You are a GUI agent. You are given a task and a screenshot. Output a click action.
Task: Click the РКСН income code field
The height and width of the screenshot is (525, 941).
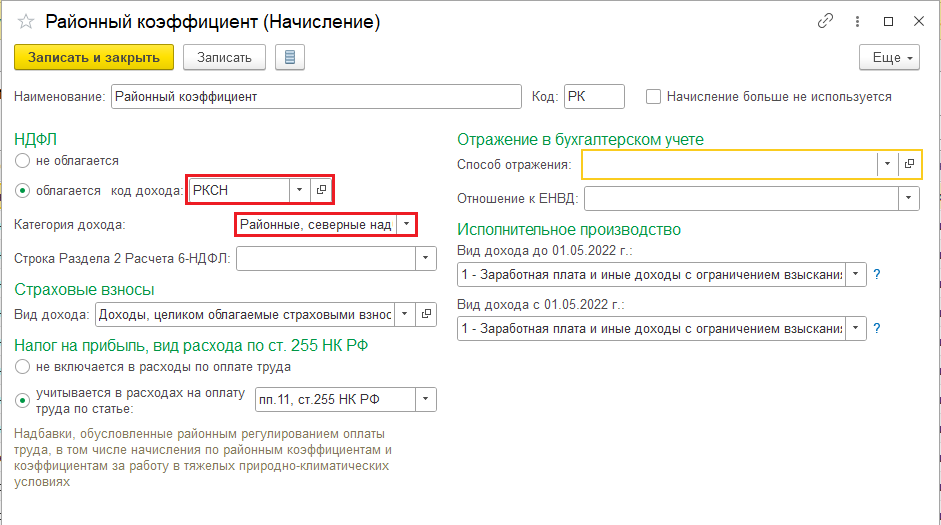point(239,190)
